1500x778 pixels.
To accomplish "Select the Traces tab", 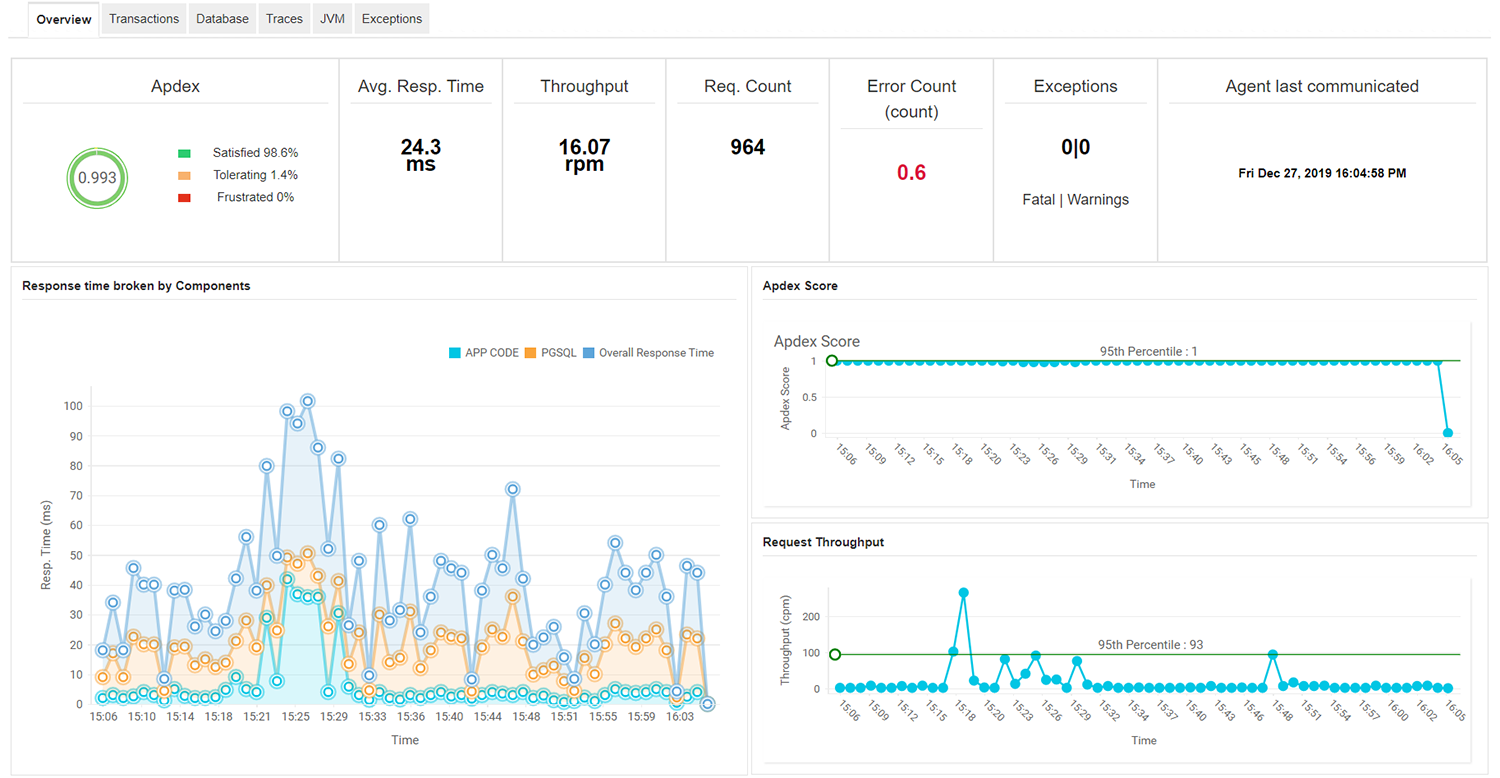I will click(284, 18).
